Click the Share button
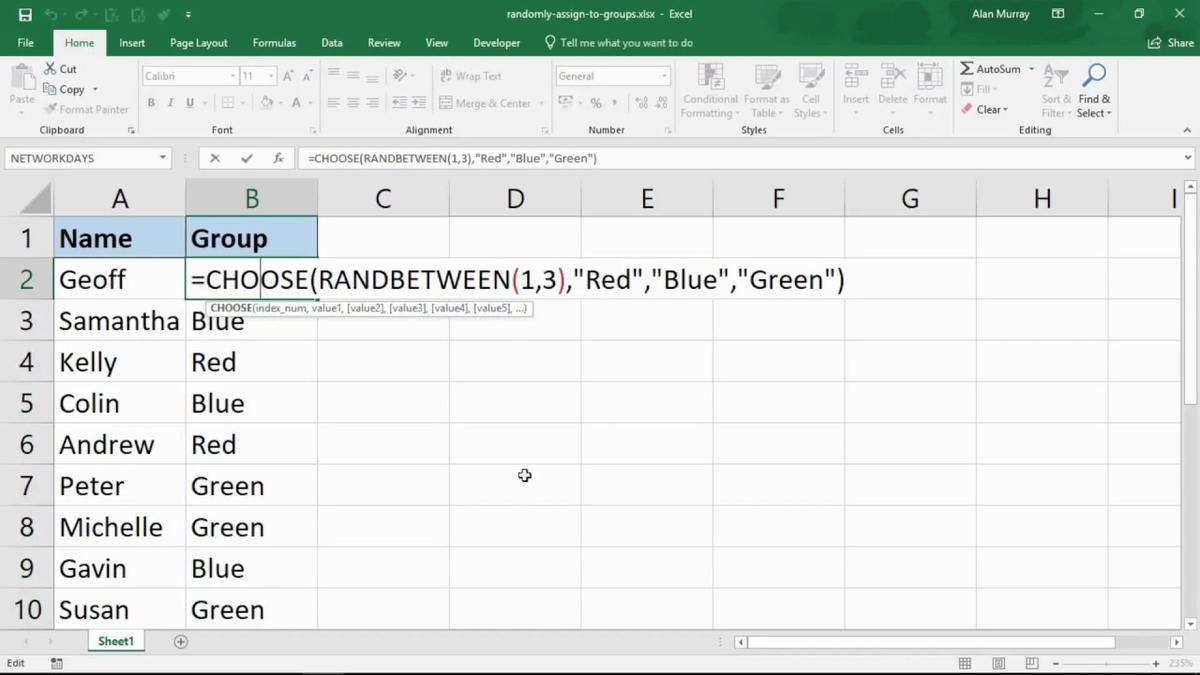The image size is (1200, 675). coord(1170,42)
